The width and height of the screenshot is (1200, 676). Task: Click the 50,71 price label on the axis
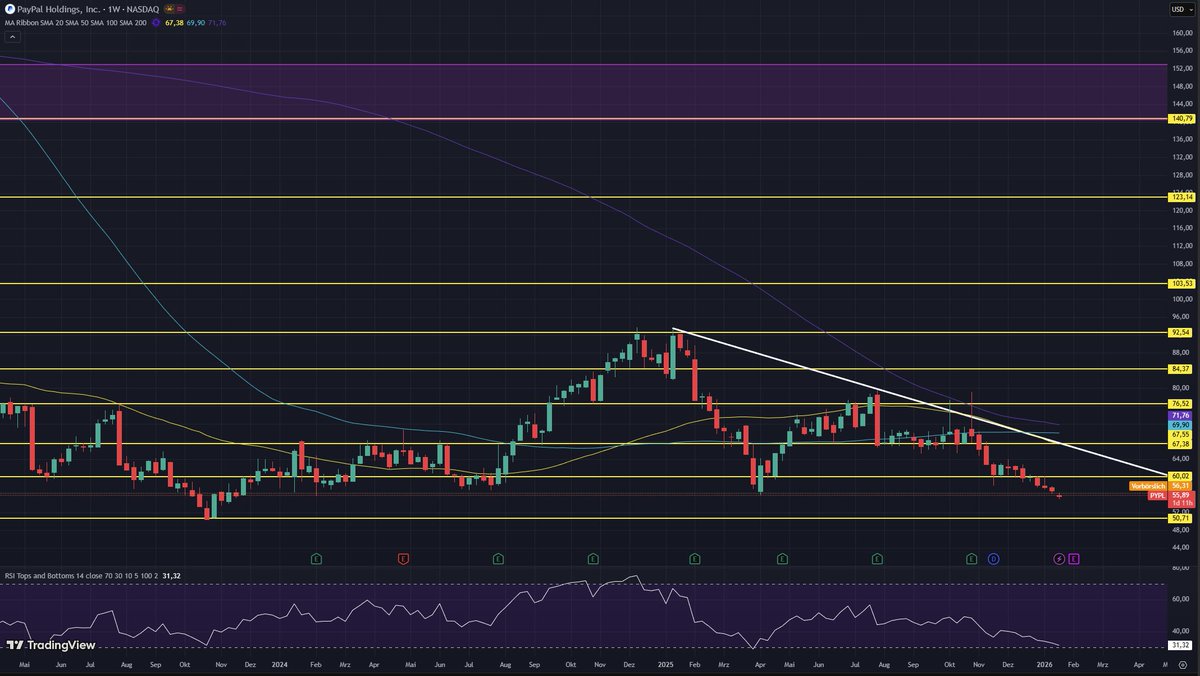pyautogui.click(x=1181, y=518)
